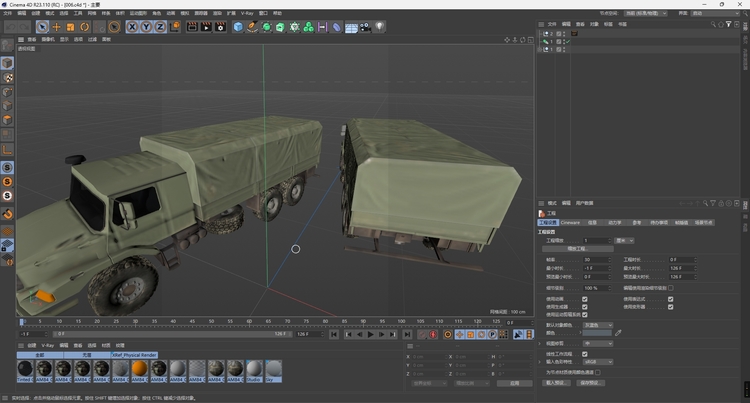Screen dimensions: 750x403
Task: Go to start of animation
Action: tap(334, 335)
